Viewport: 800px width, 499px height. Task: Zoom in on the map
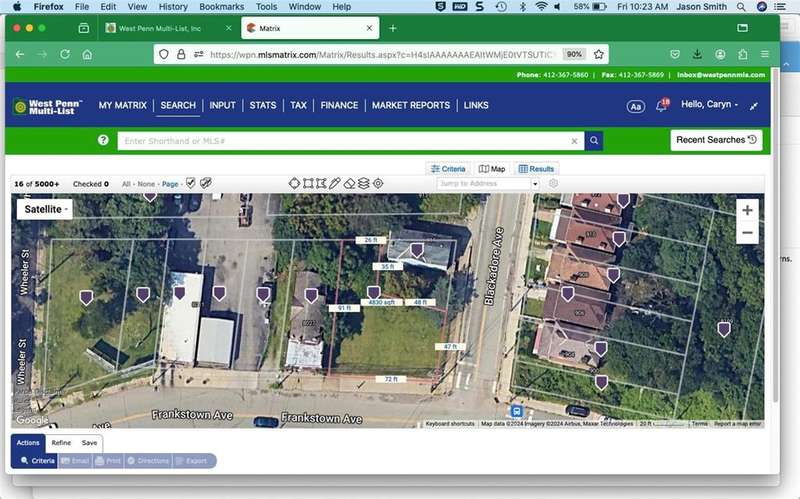click(747, 210)
